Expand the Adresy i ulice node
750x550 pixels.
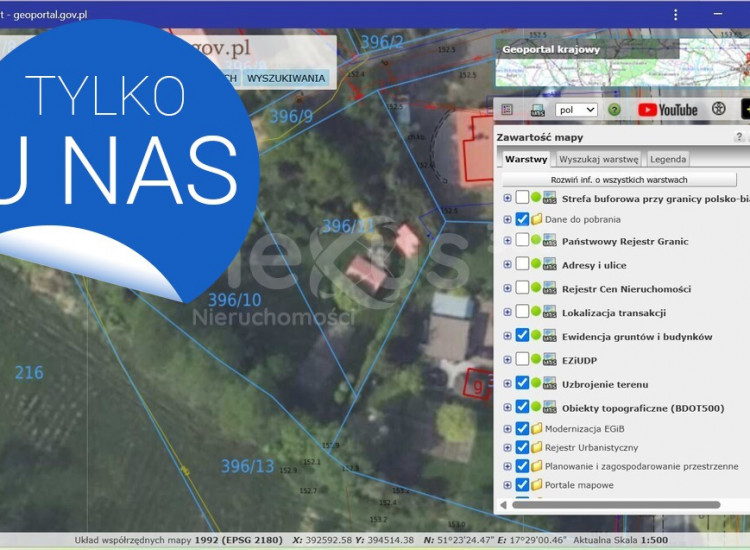(x=507, y=264)
